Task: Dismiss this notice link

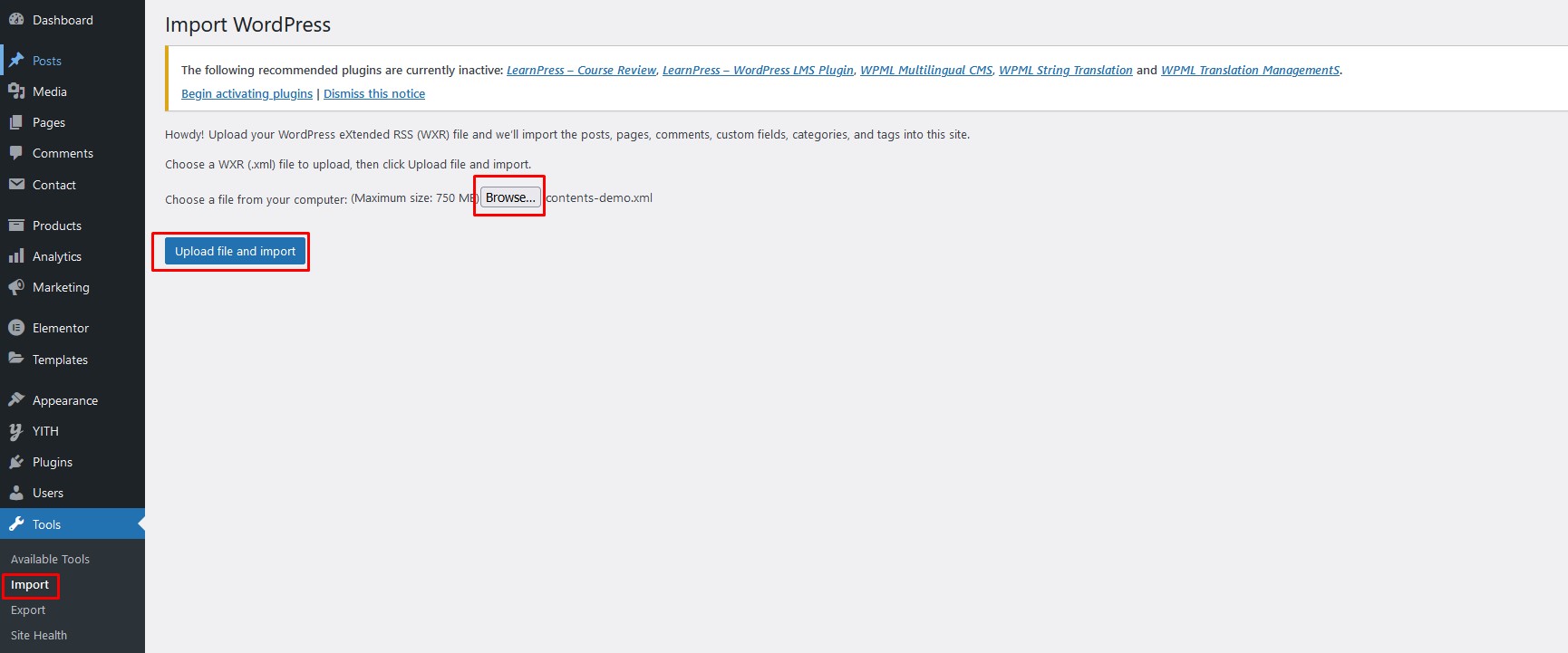Action: 374,94
